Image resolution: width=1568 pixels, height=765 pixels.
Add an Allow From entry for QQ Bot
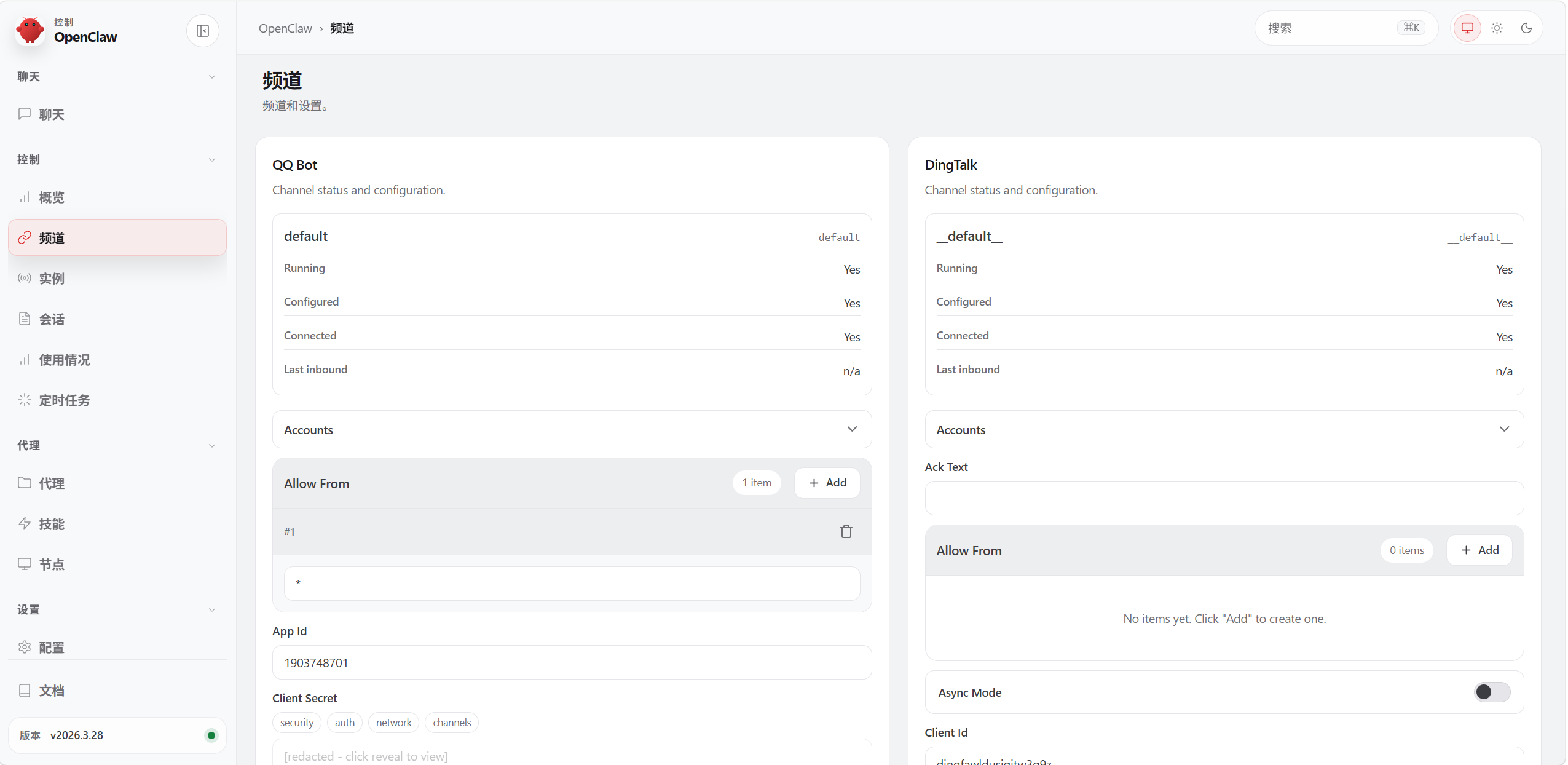pyautogui.click(x=827, y=483)
